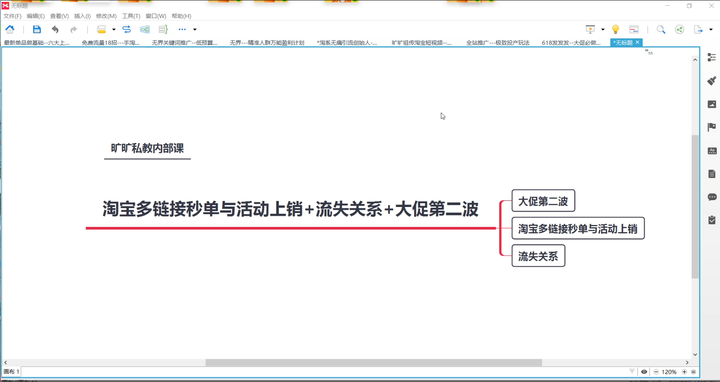Open the Comments bubble icon in sidebar

[712, 197]
